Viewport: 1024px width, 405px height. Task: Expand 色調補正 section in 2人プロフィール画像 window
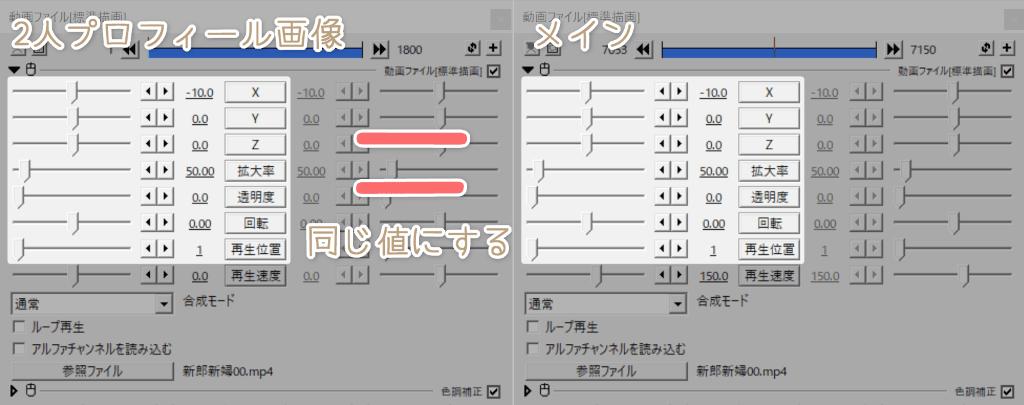15,391
